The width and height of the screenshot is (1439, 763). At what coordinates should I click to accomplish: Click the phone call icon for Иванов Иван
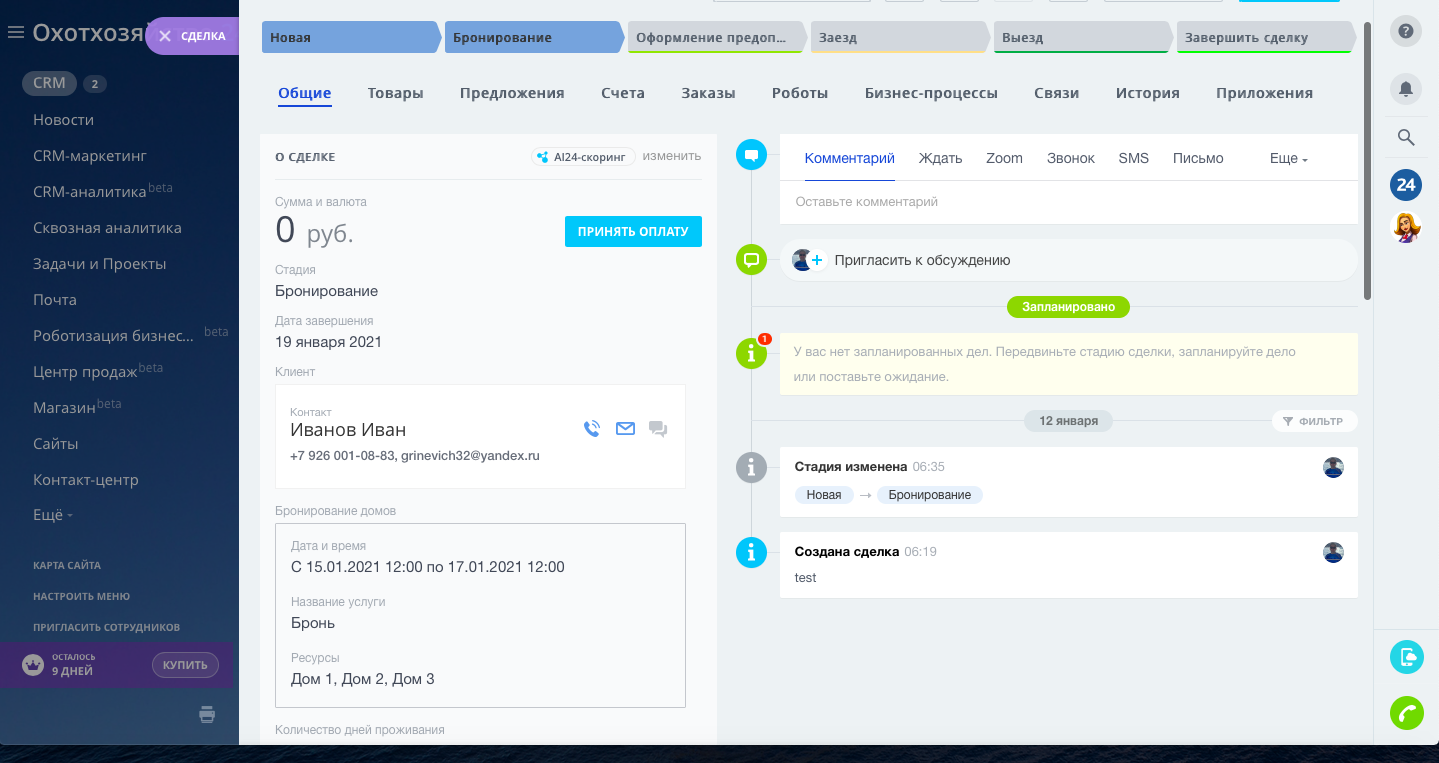(x=592, y=429)
